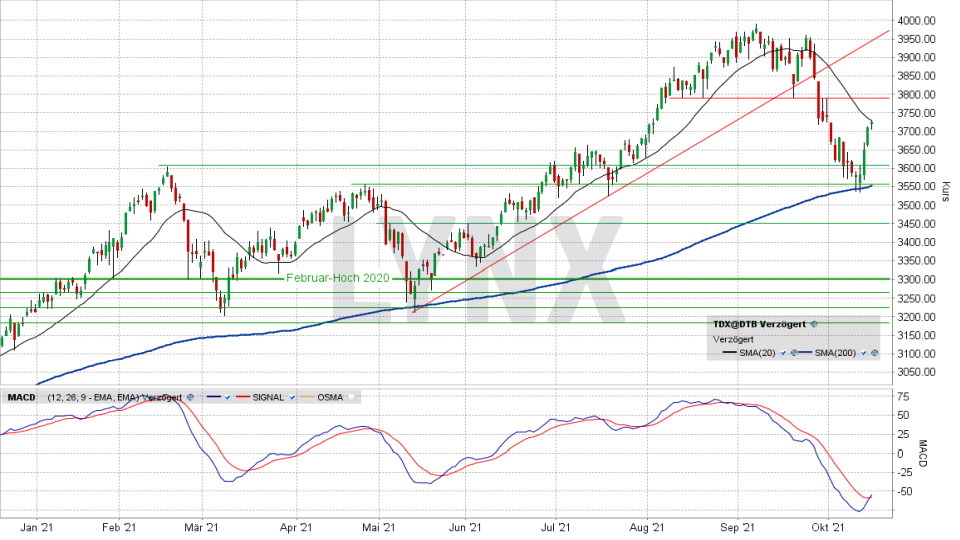Screen dimensions: 960x540
Task: Select the MACD indicator title
Action: coord(21,397)
